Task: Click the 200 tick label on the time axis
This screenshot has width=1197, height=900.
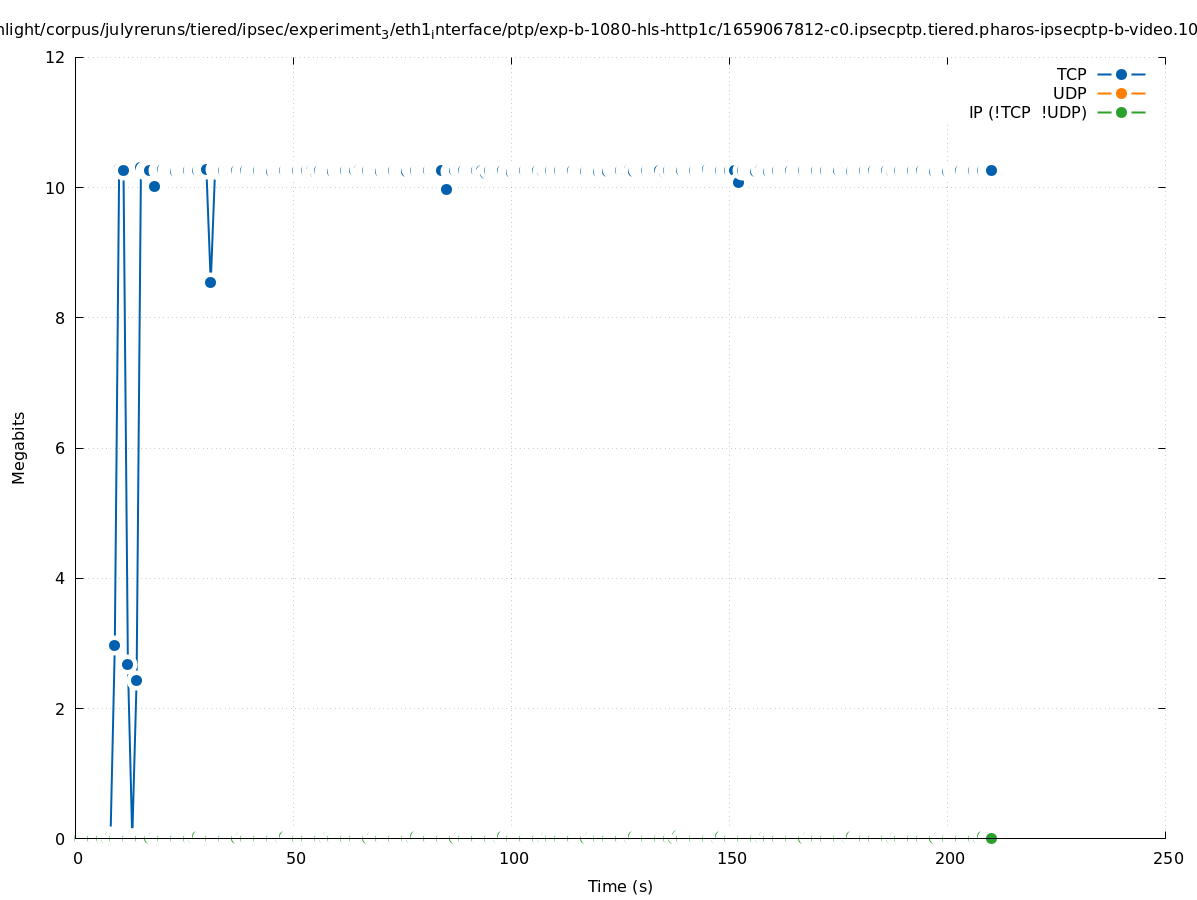Action: (949, 858)
